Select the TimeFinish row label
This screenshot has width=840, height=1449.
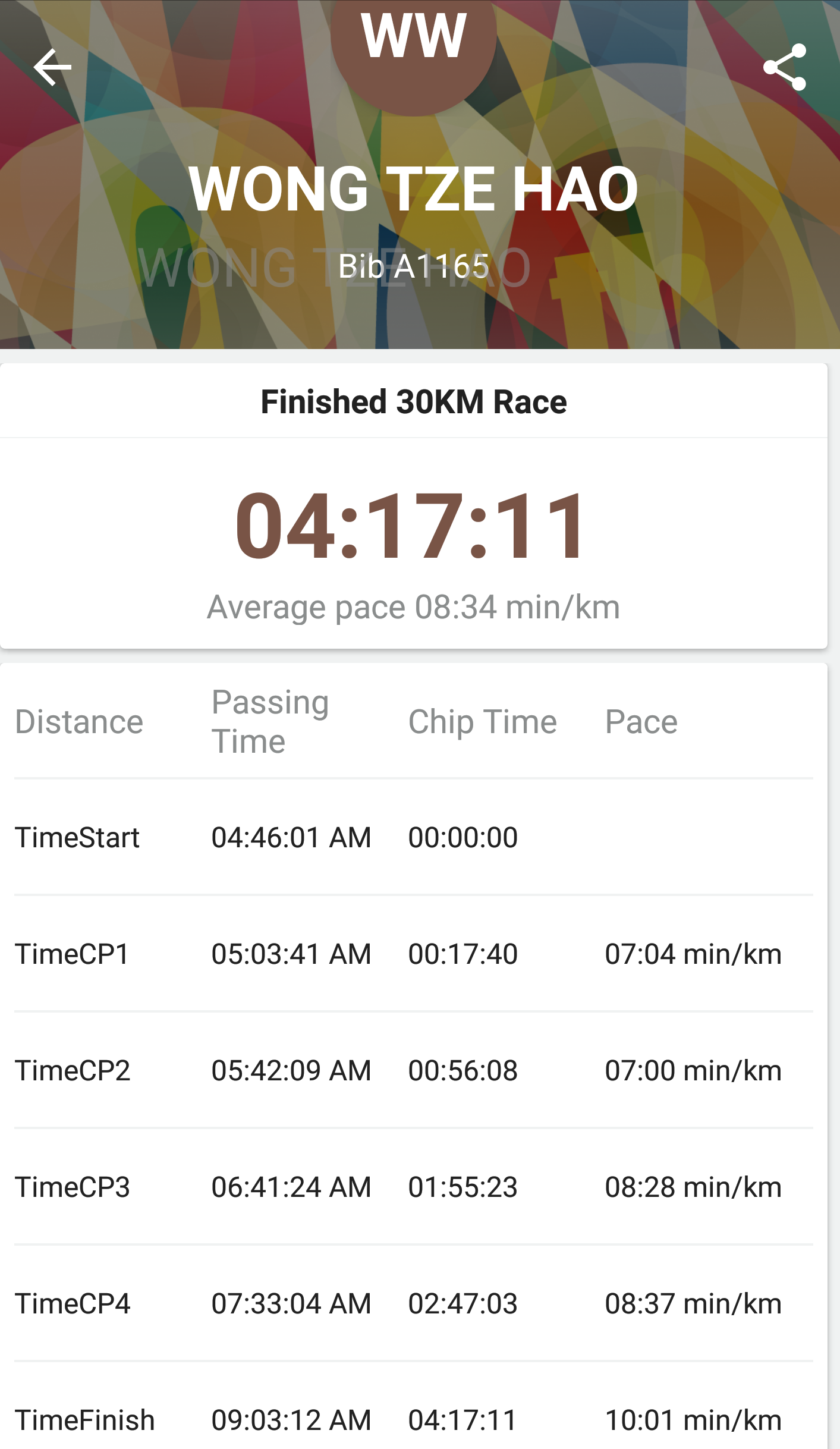(x=84, y=1420)
